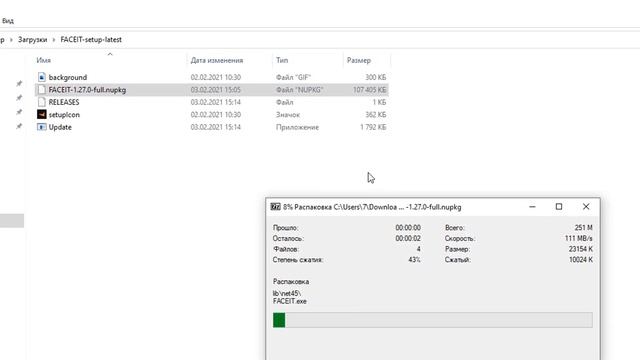Click the Update application icon
Screen dimensions: 640x360
click(x=42, y=127)
